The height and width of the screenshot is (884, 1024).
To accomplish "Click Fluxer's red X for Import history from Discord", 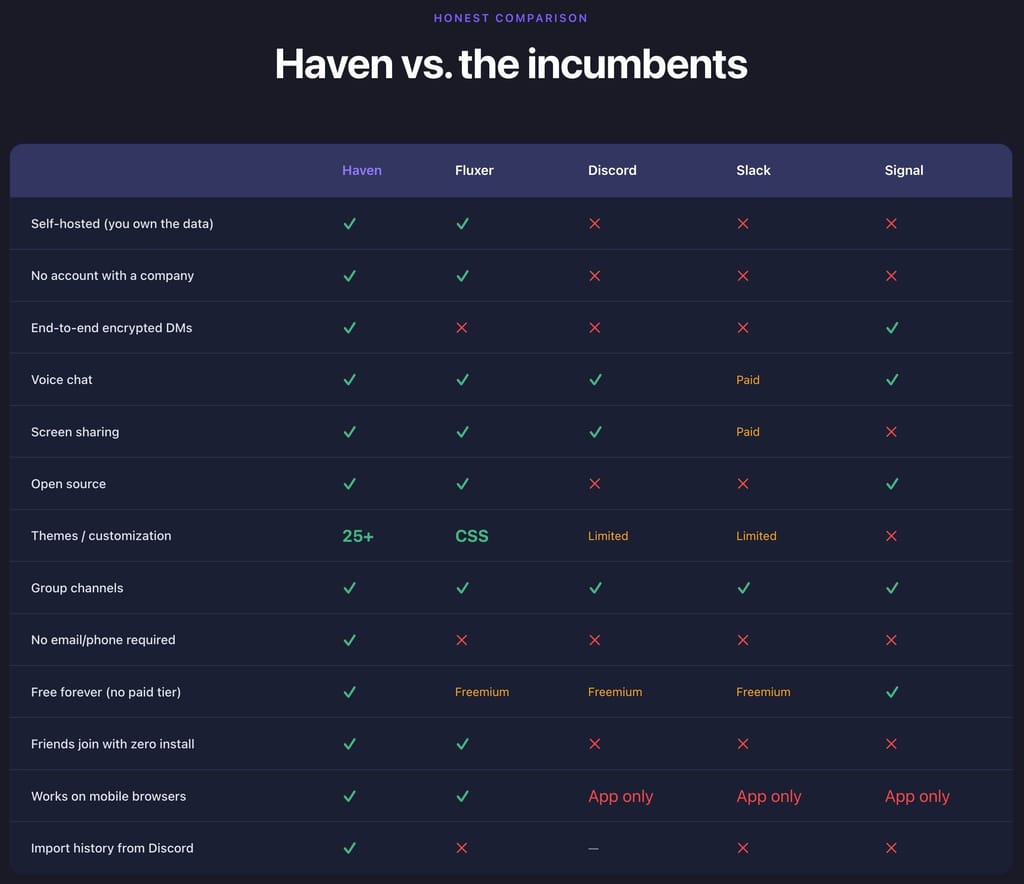I will click(462, 847).
